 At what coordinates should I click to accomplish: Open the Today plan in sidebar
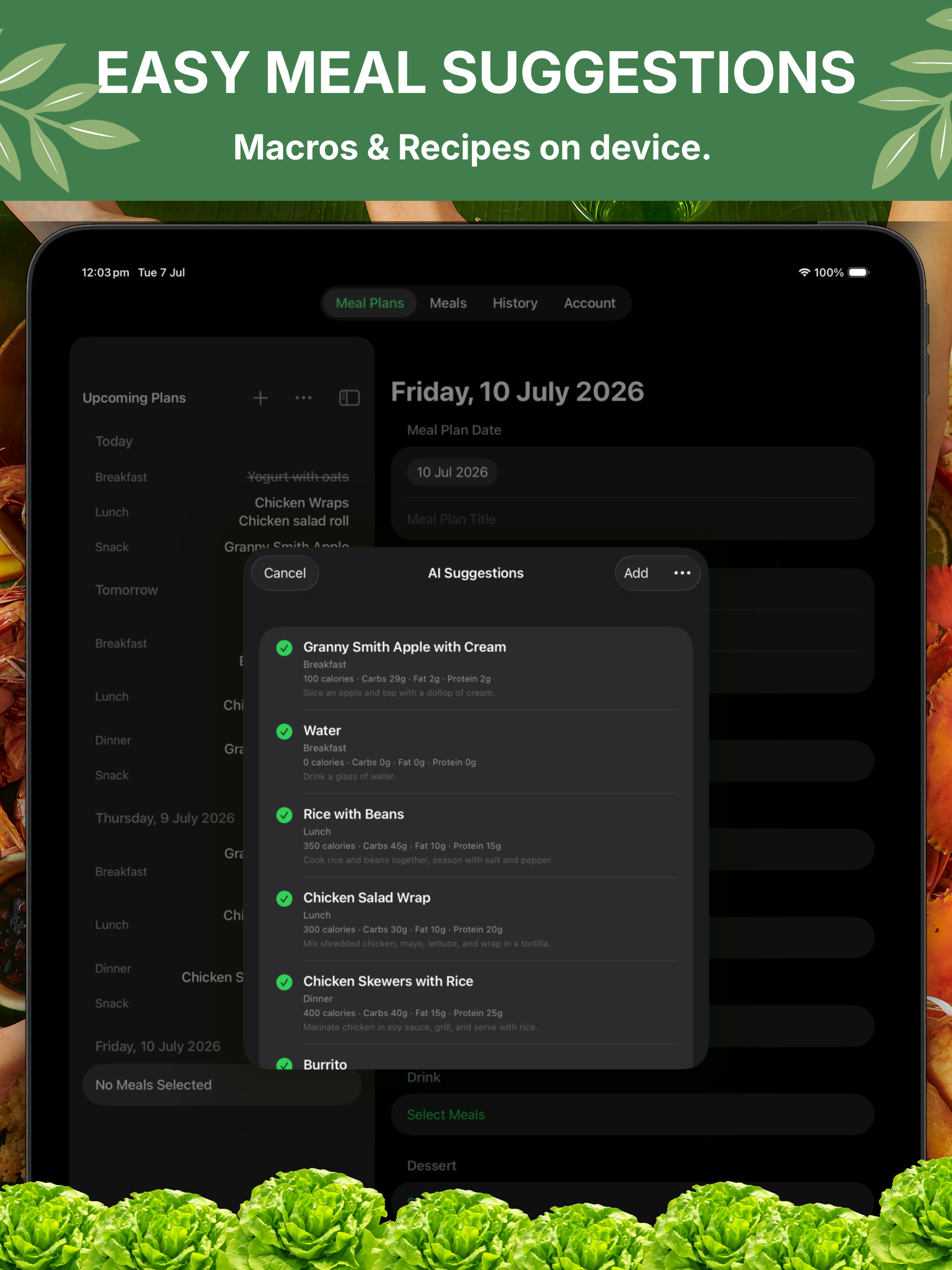114,441
